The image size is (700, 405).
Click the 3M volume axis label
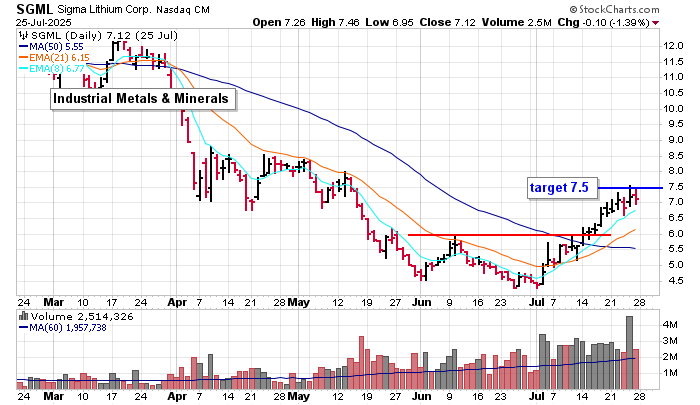pos(671,341)
